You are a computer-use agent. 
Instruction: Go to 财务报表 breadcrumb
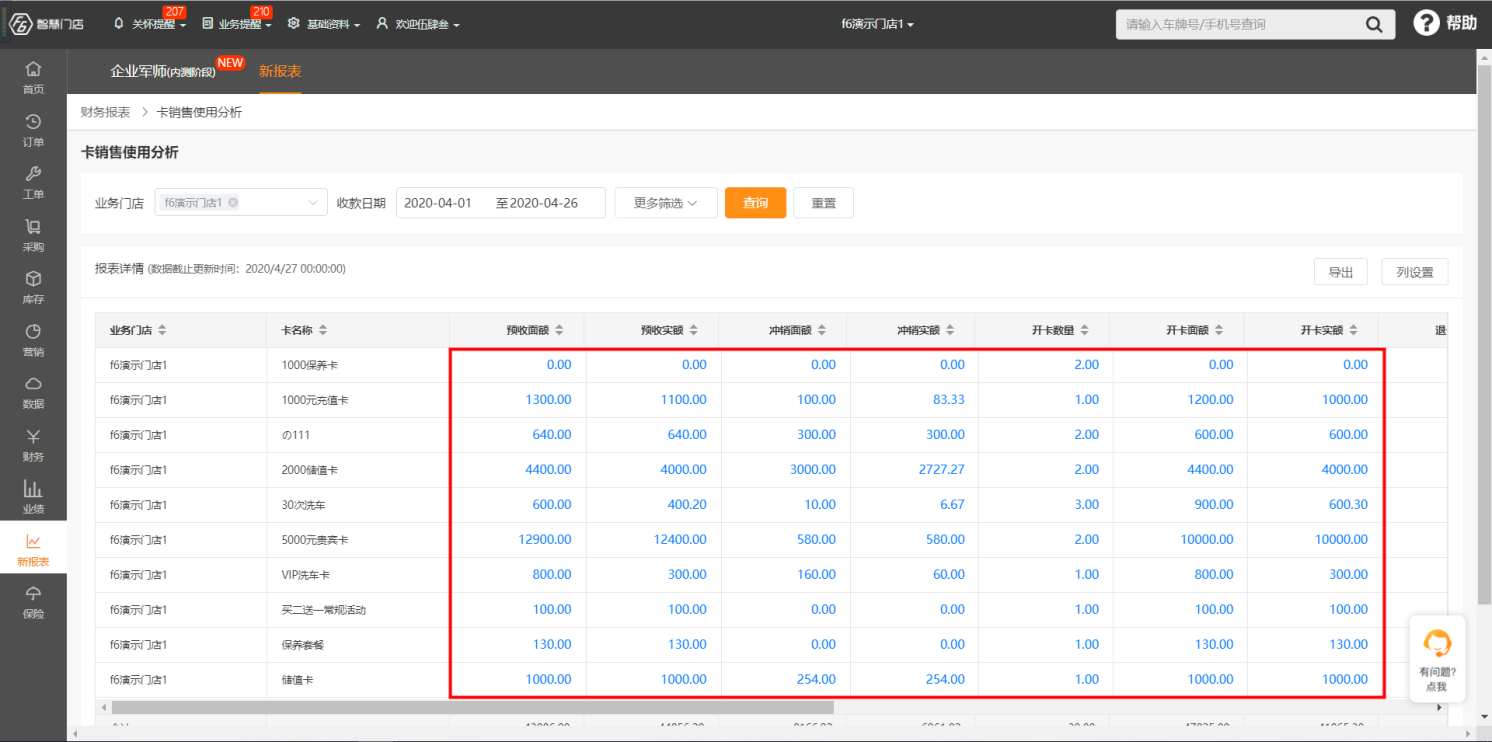pos(105,112)
